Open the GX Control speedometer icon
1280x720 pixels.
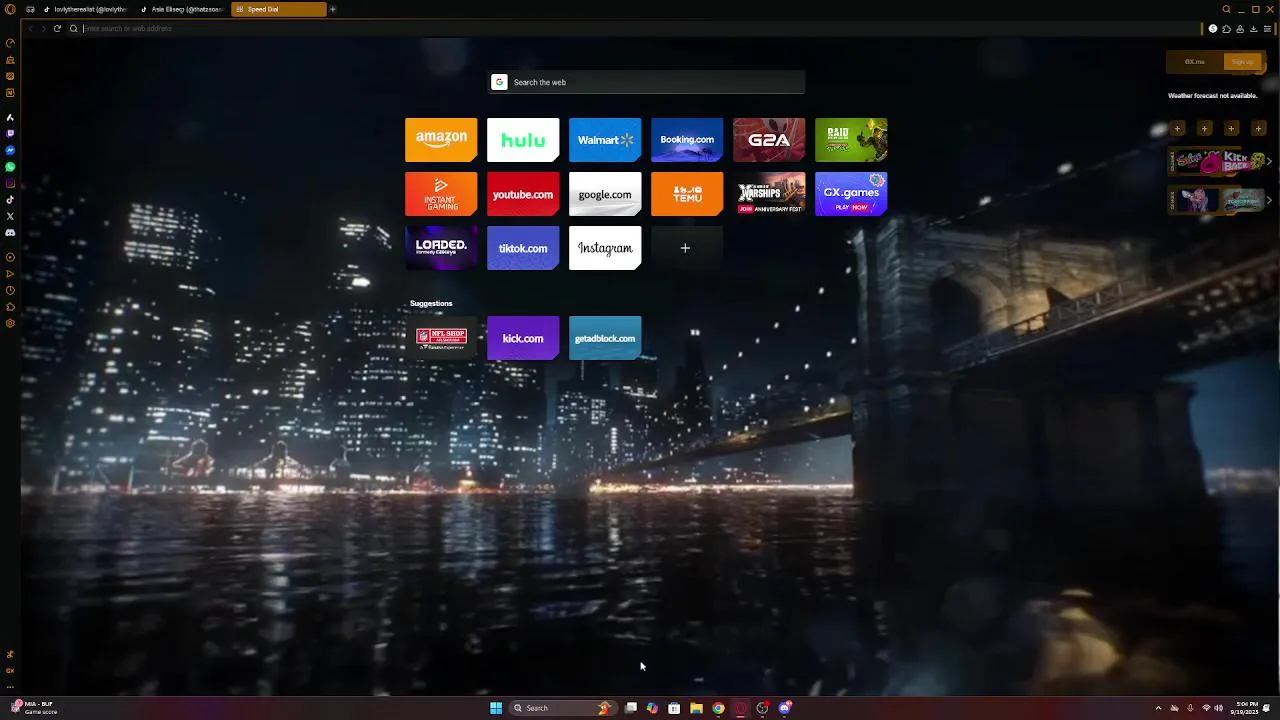click(x=10, y=43)
